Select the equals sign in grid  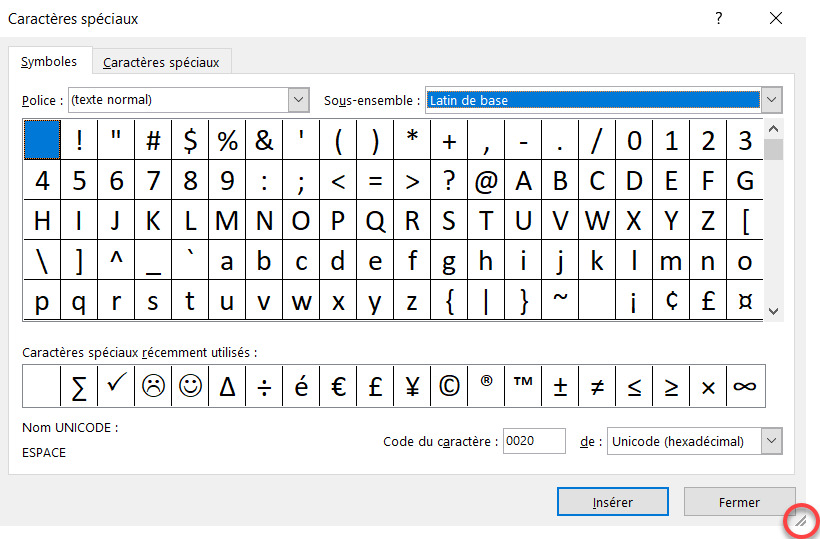coord(375,180)
